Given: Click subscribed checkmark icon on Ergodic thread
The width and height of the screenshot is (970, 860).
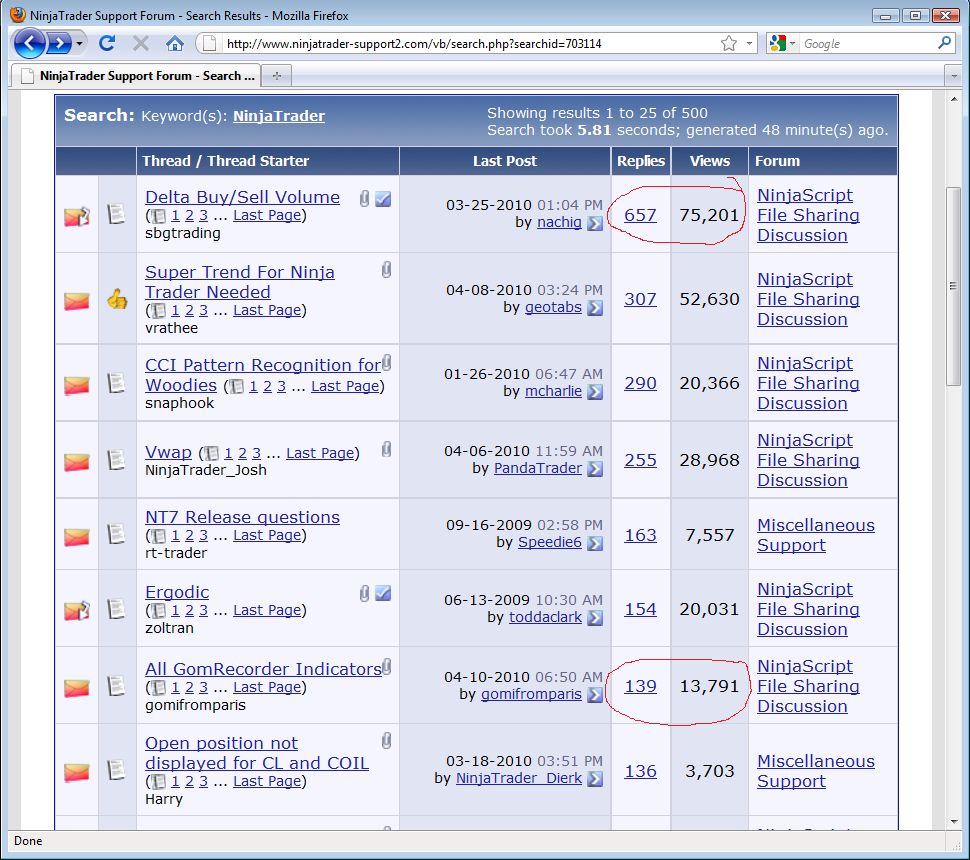Looking at the screenshot, I should [x=383, y=593].
